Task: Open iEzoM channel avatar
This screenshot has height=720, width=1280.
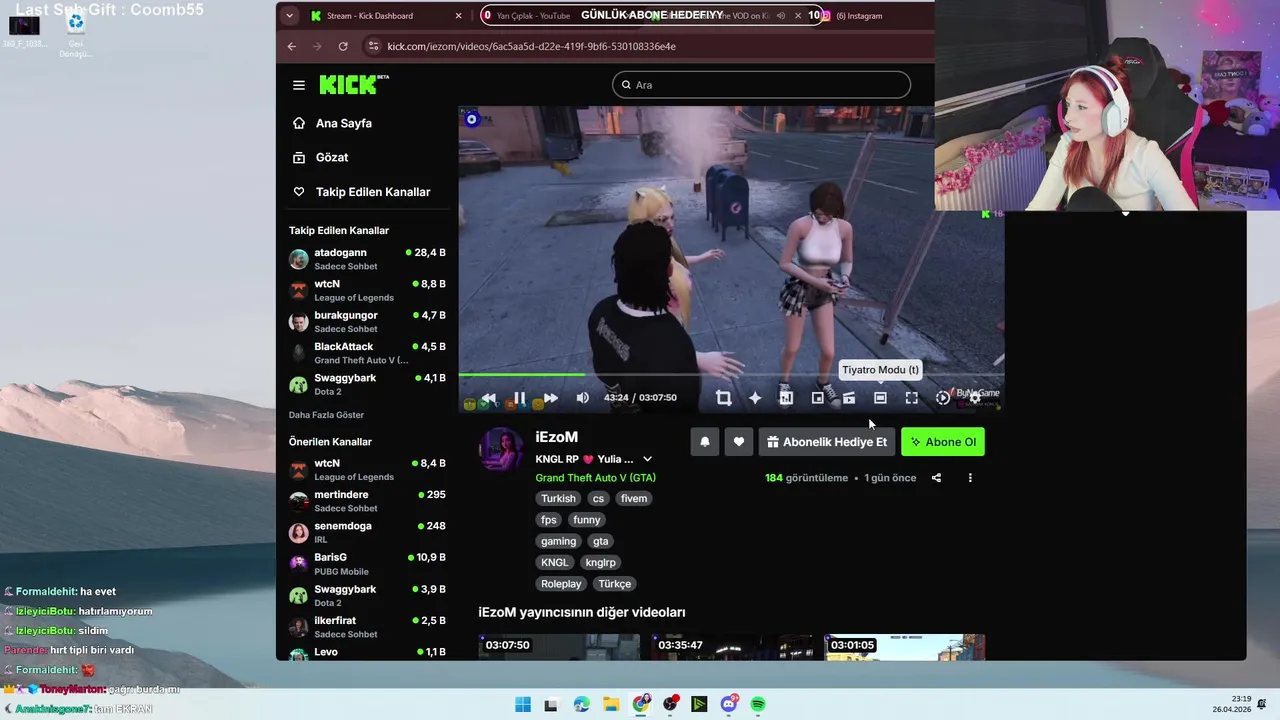Action: click(501, 449)
